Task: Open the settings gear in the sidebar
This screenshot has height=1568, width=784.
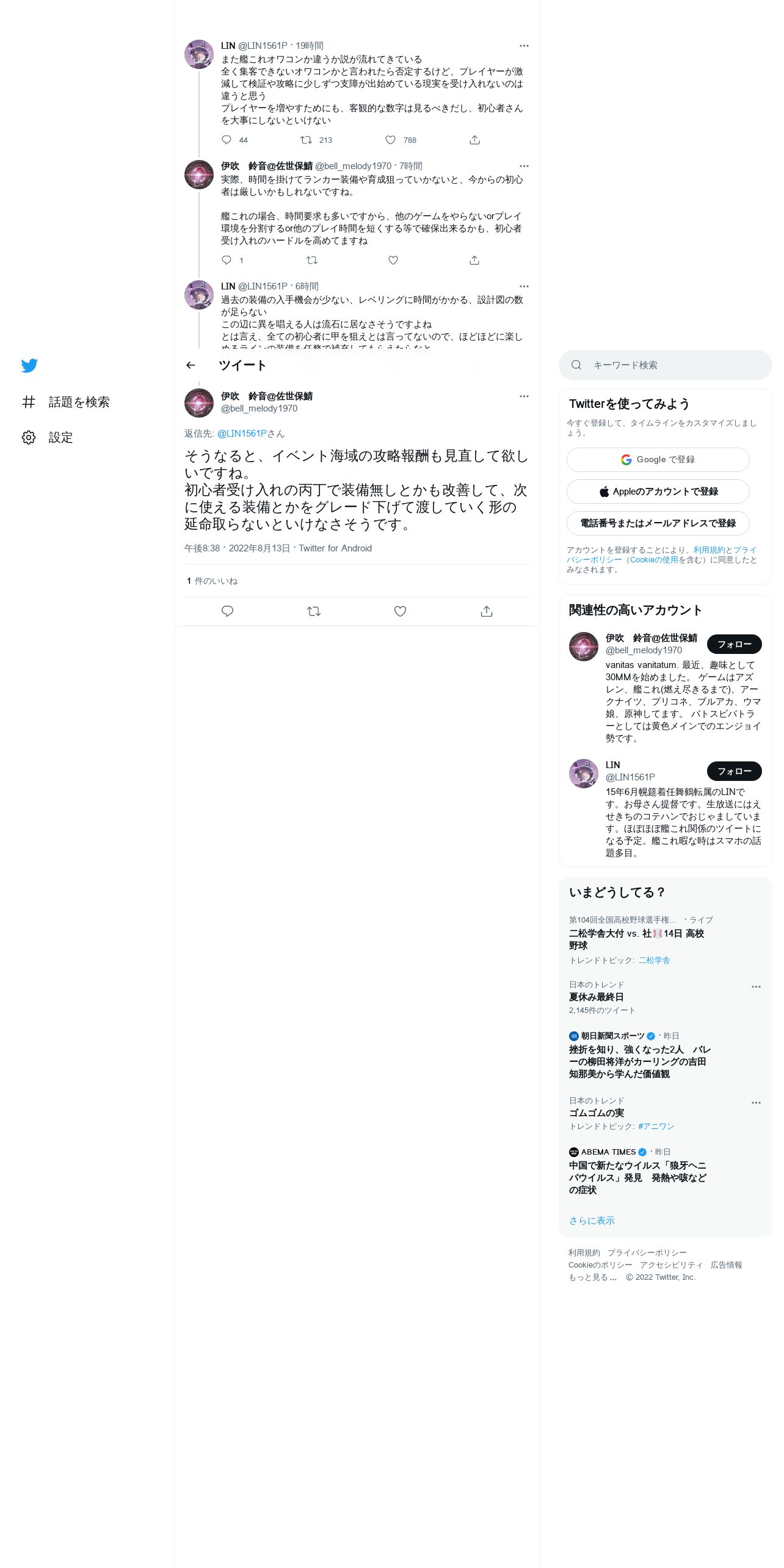Action: tap(29, 437)
